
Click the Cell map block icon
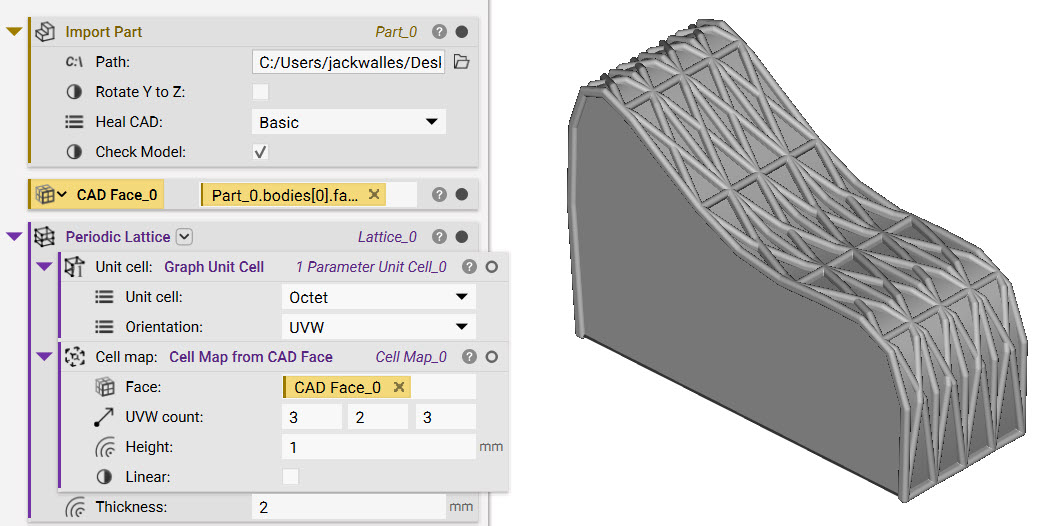(74, 356)
